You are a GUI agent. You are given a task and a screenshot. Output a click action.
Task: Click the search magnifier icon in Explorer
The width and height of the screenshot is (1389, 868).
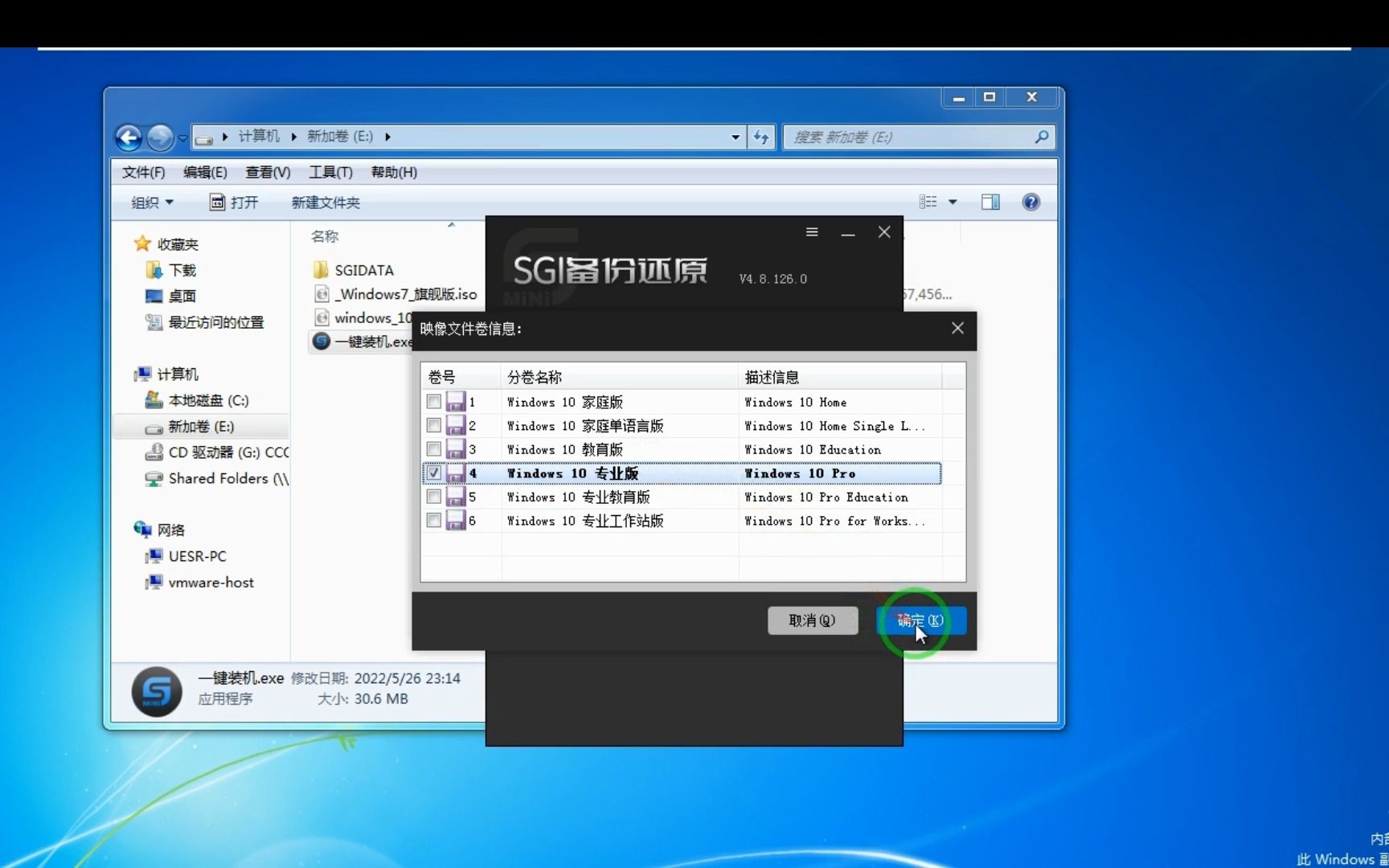pyautogui.click(x=1042, y=137)
